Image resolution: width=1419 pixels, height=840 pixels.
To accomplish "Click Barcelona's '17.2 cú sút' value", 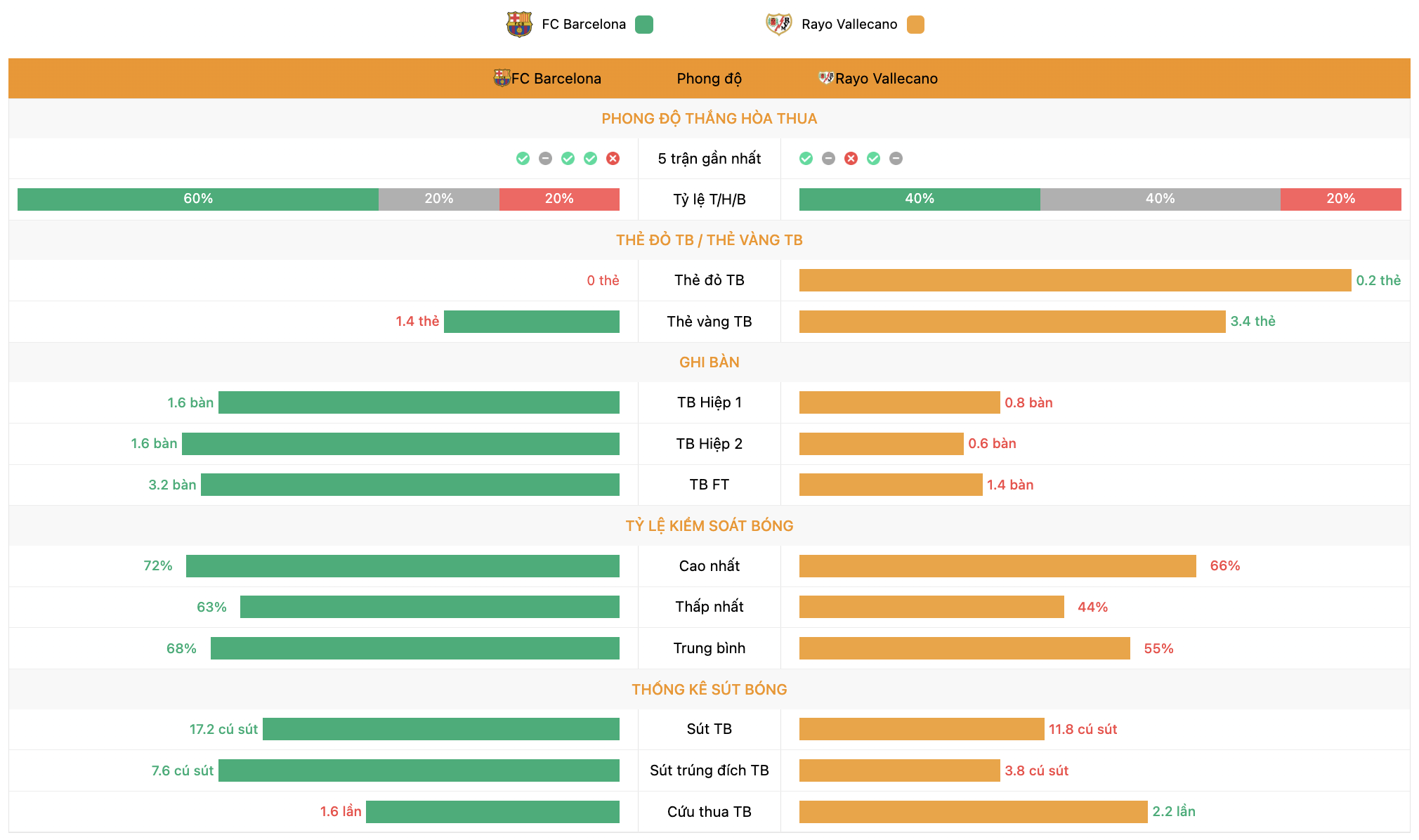I will tap(223, 729).
